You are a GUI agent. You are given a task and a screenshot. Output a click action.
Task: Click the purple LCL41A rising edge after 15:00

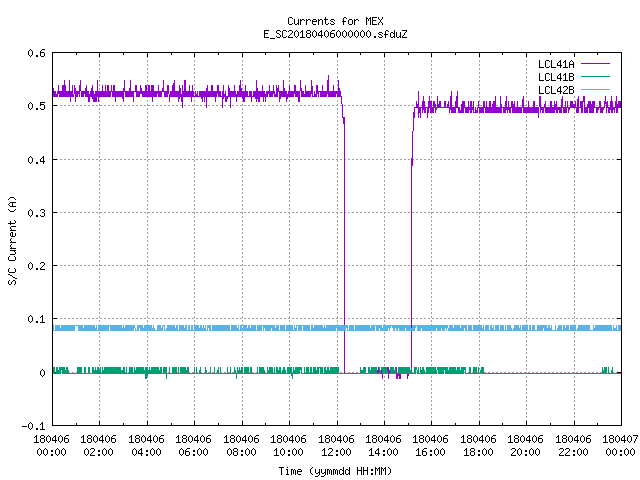pos(411,245)
